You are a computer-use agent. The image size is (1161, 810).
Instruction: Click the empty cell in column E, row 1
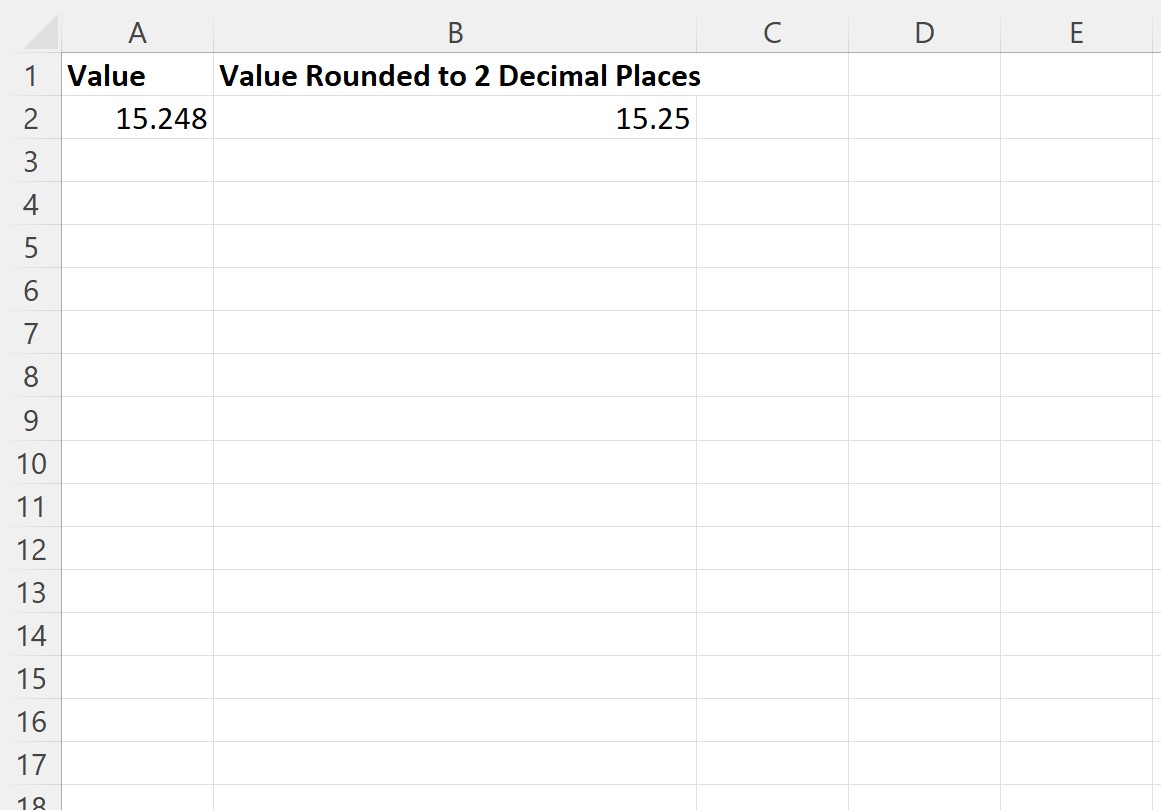click(x=1077, y=75)
